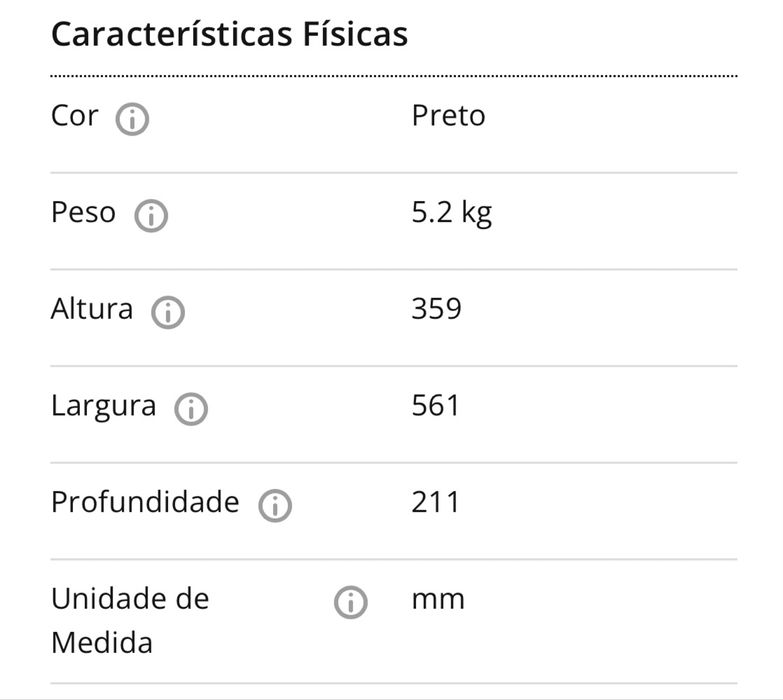Click the Profundidade info icon
The width and height of the screenshot is (783, 700).
click(275, 506)
